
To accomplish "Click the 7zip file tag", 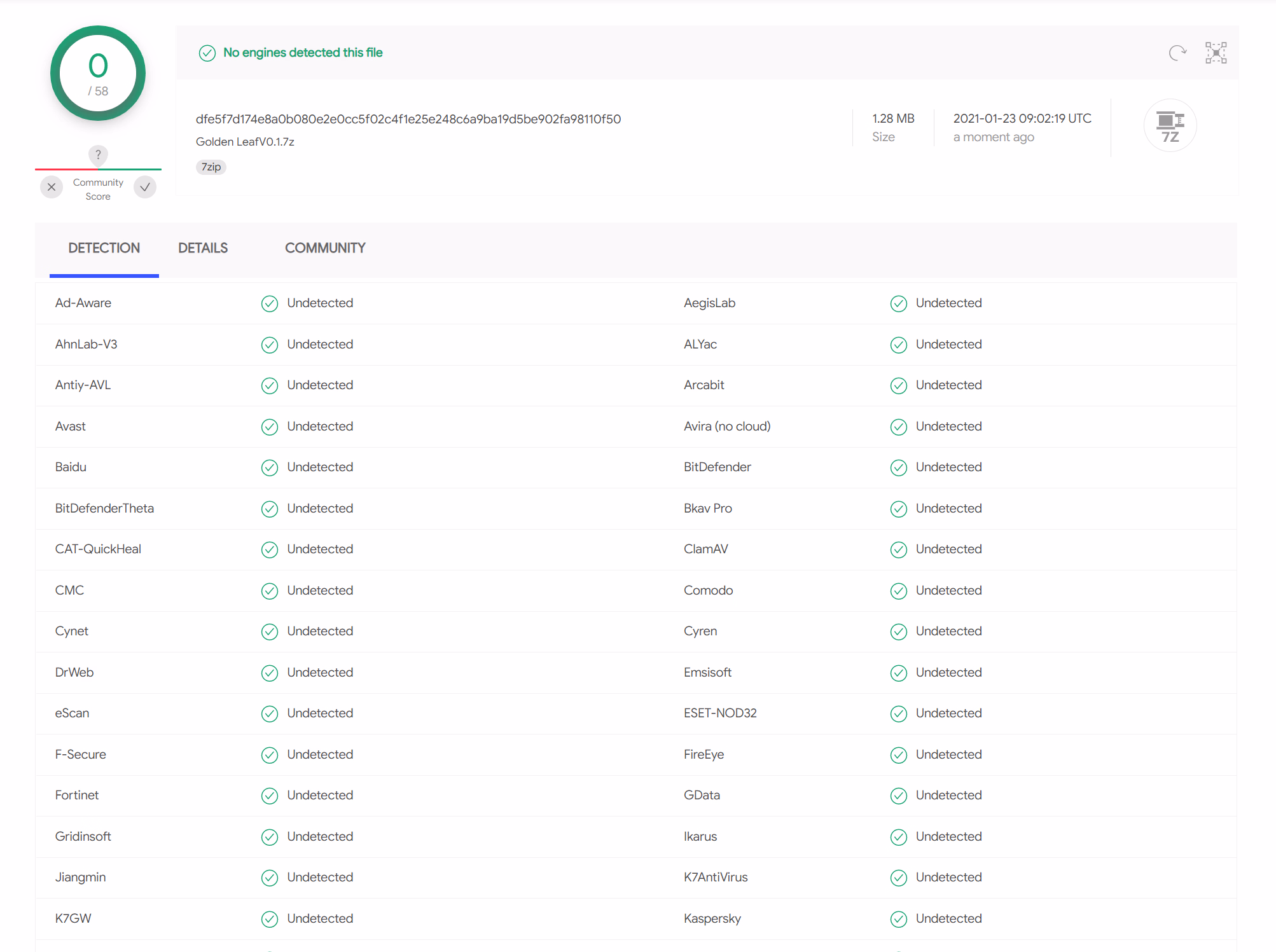I will [211, 167].
